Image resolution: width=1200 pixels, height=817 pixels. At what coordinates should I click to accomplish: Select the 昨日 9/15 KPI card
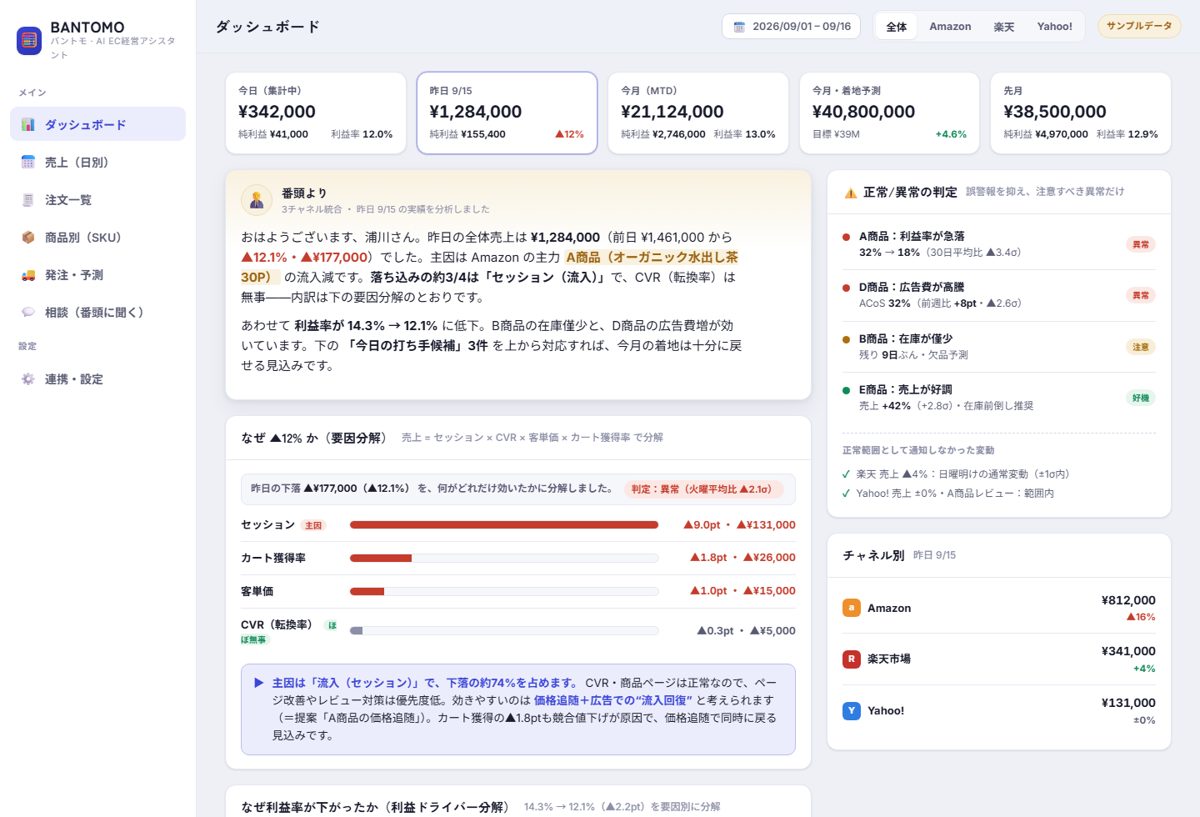tap(507, 113)
